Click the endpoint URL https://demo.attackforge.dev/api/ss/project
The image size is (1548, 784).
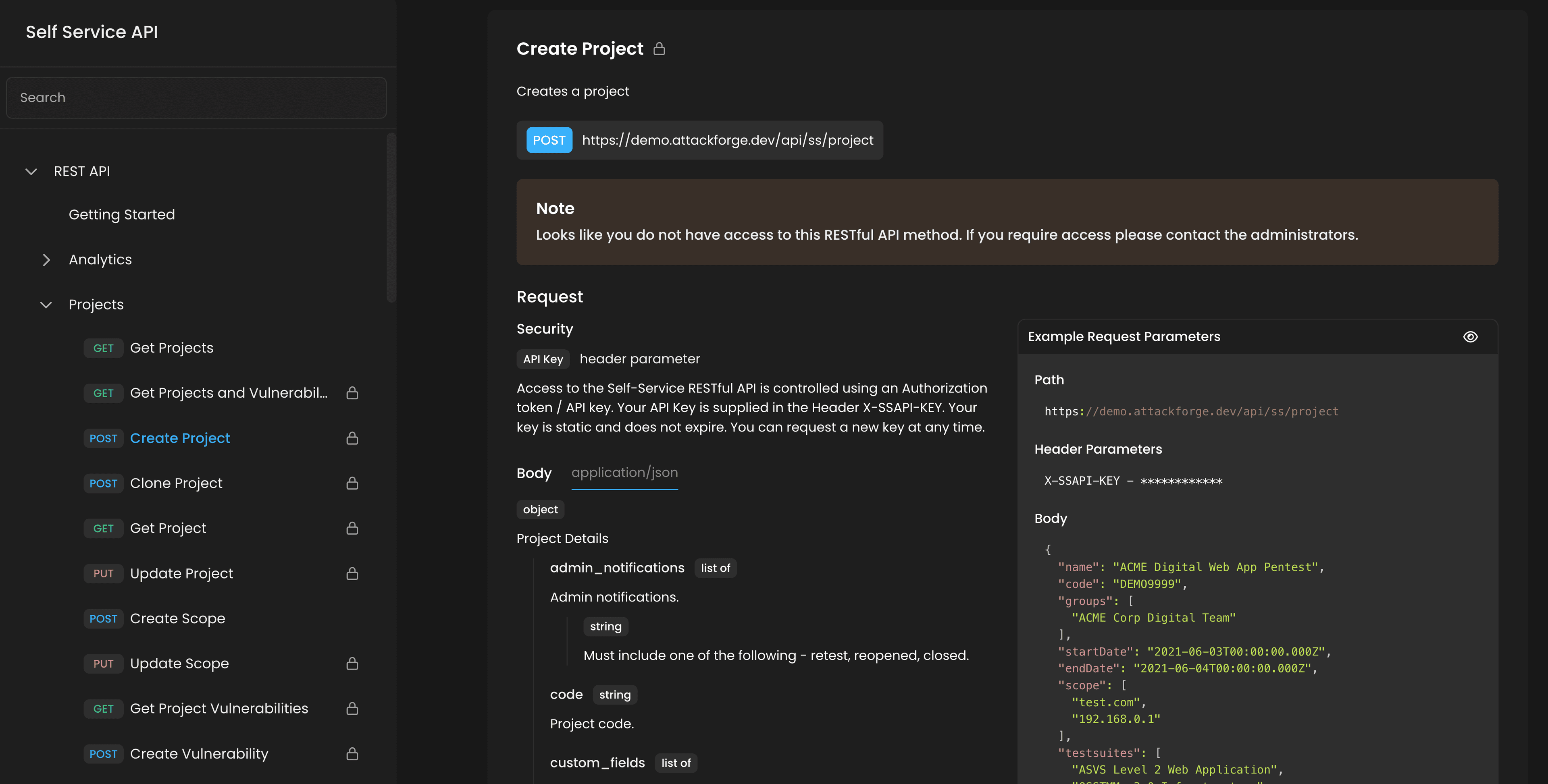point(728,140)
